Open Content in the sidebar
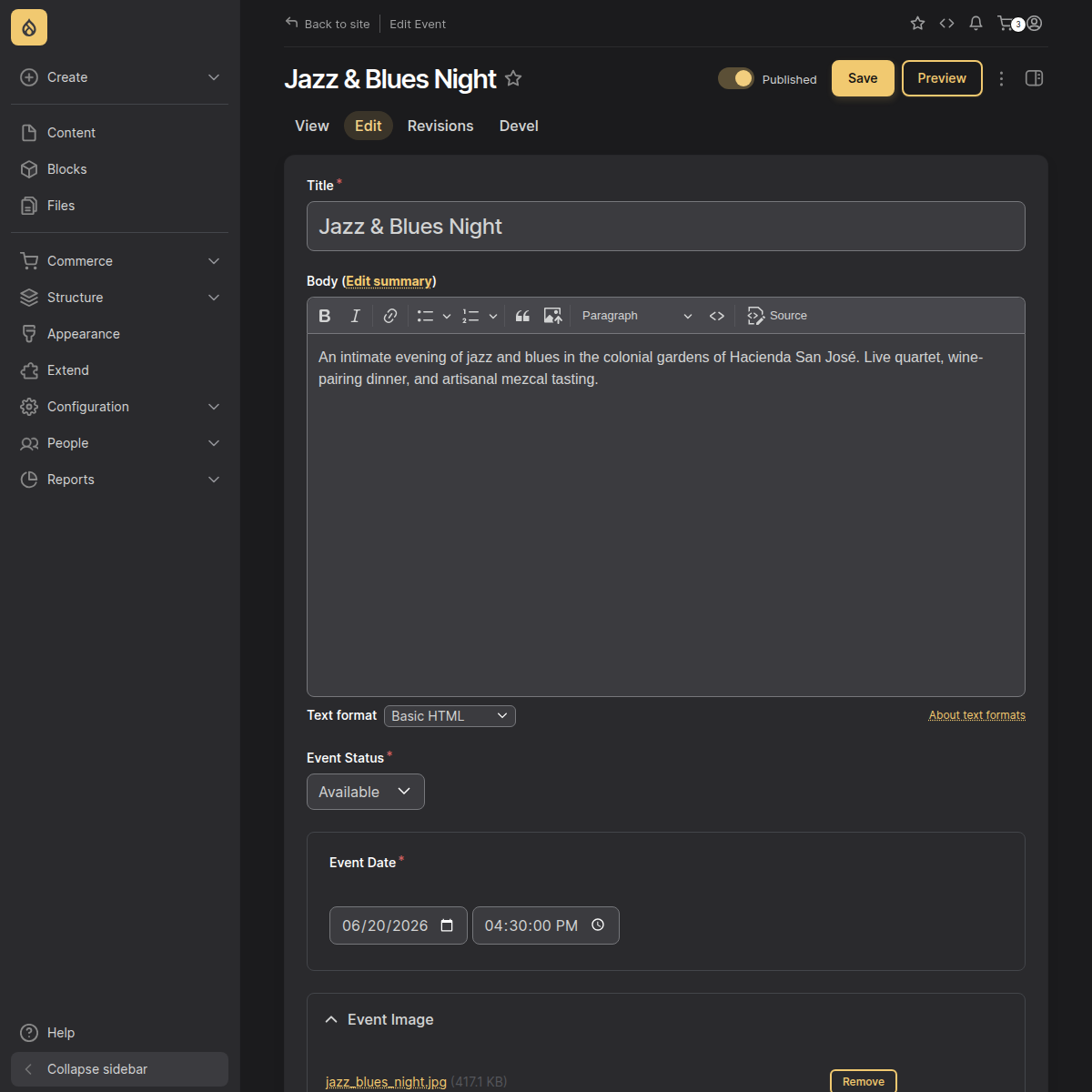Viewport: 1092px width, 1092px height. click(119, 133)
